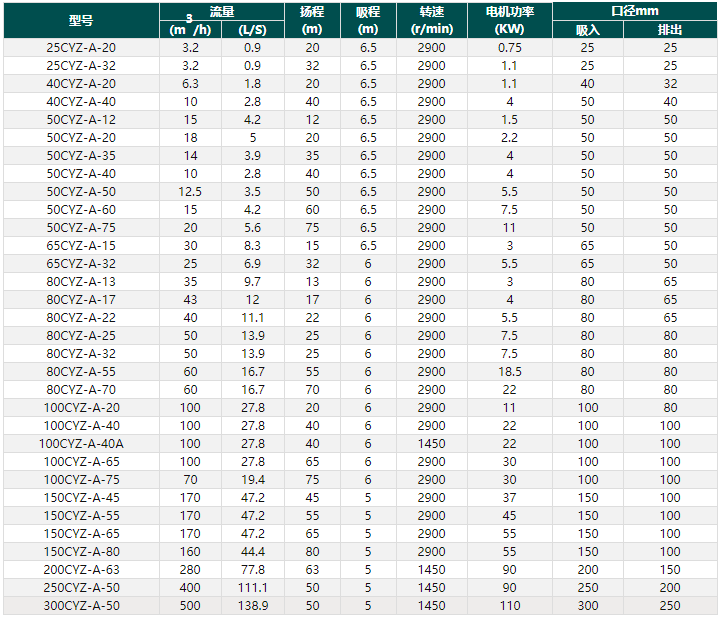Select the 吸程 (m) column header

coord(368,20)
